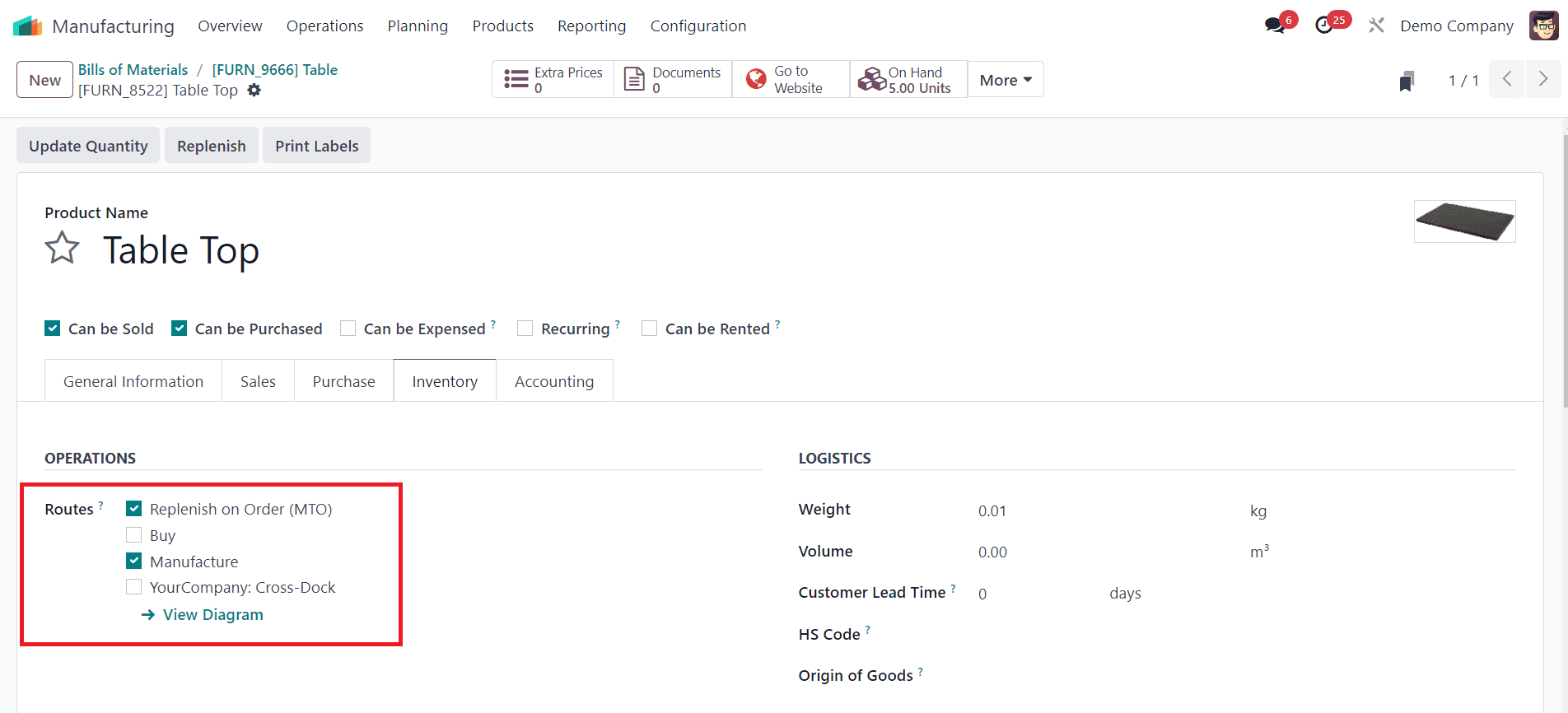Check the Buy route checkbox

coord(134,535)
